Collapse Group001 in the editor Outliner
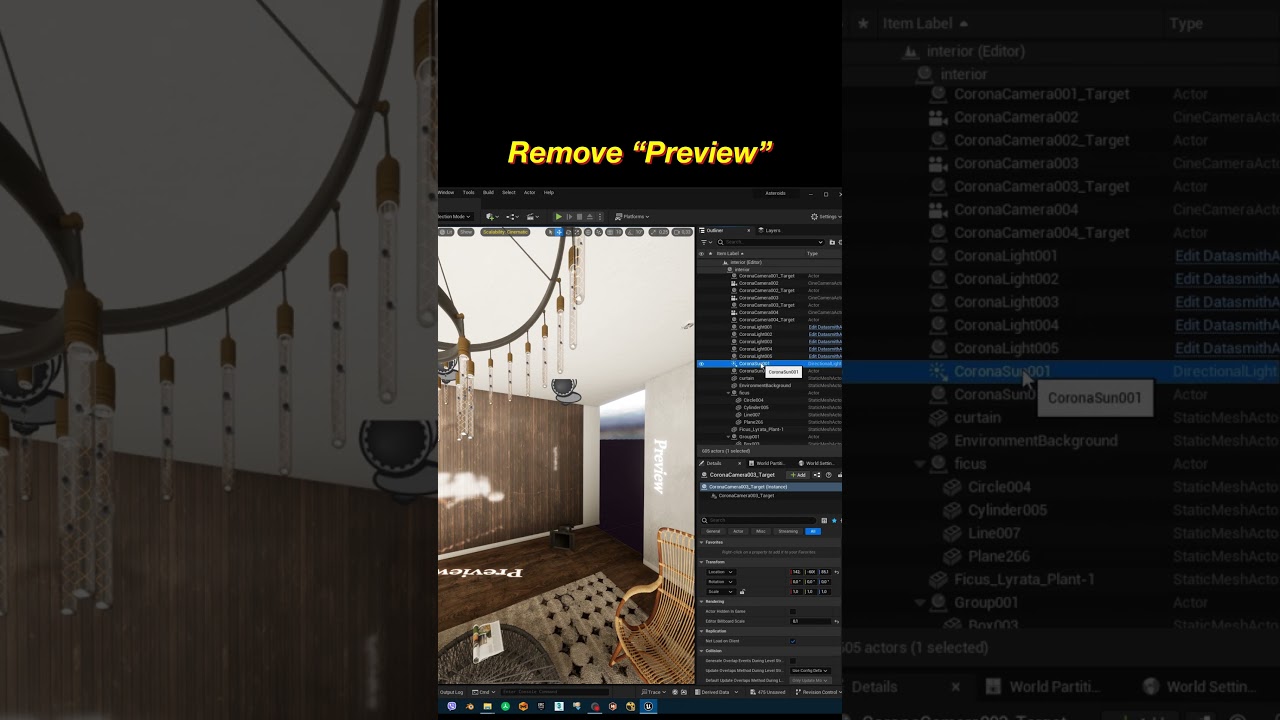1280x720 pixels. tap(729, 436)
